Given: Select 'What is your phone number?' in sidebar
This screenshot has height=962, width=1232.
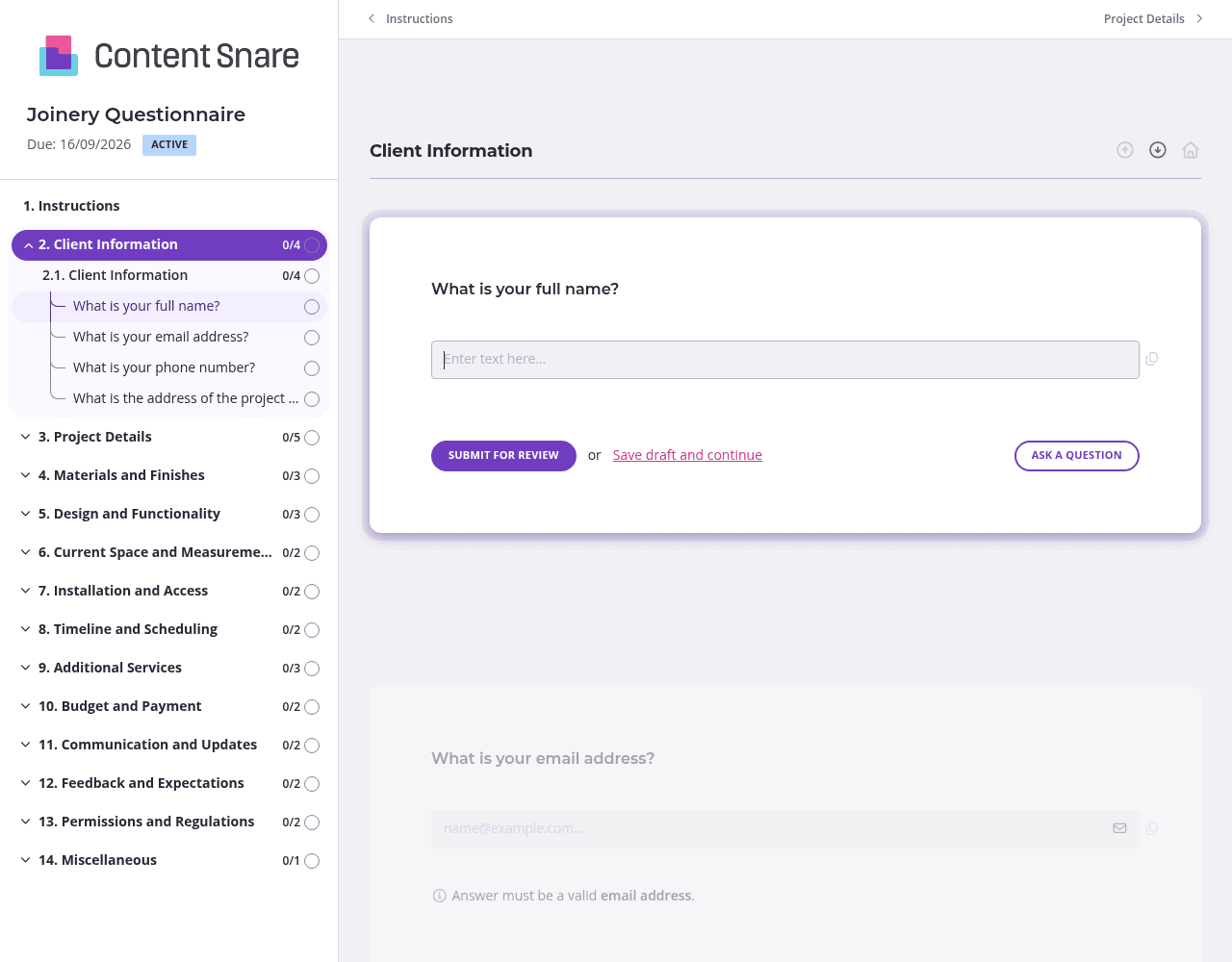Looking at the screenshot, I should 164,367.
